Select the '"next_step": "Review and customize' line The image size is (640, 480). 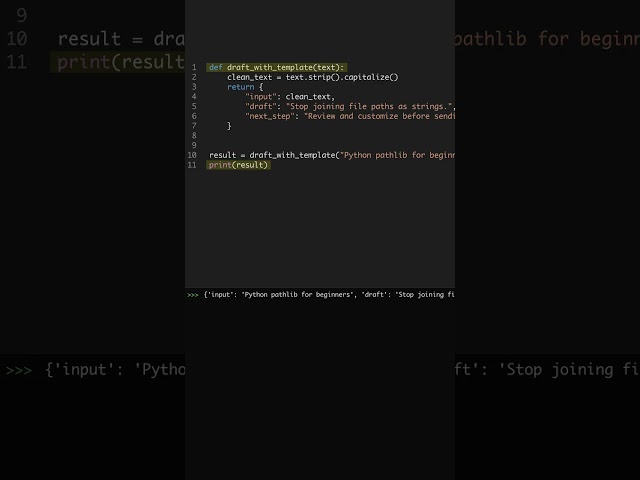[x=350, y=116]
